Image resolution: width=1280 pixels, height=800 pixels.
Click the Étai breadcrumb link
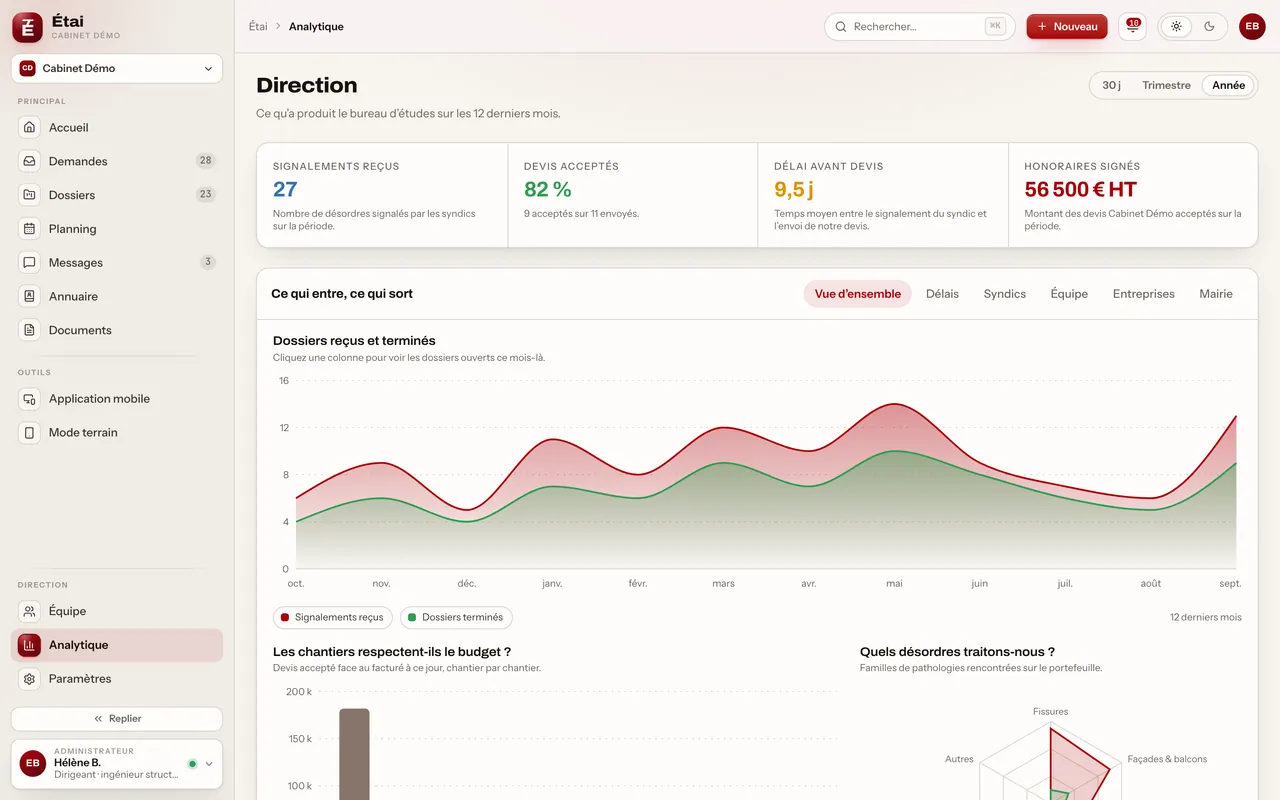point(258,27)
